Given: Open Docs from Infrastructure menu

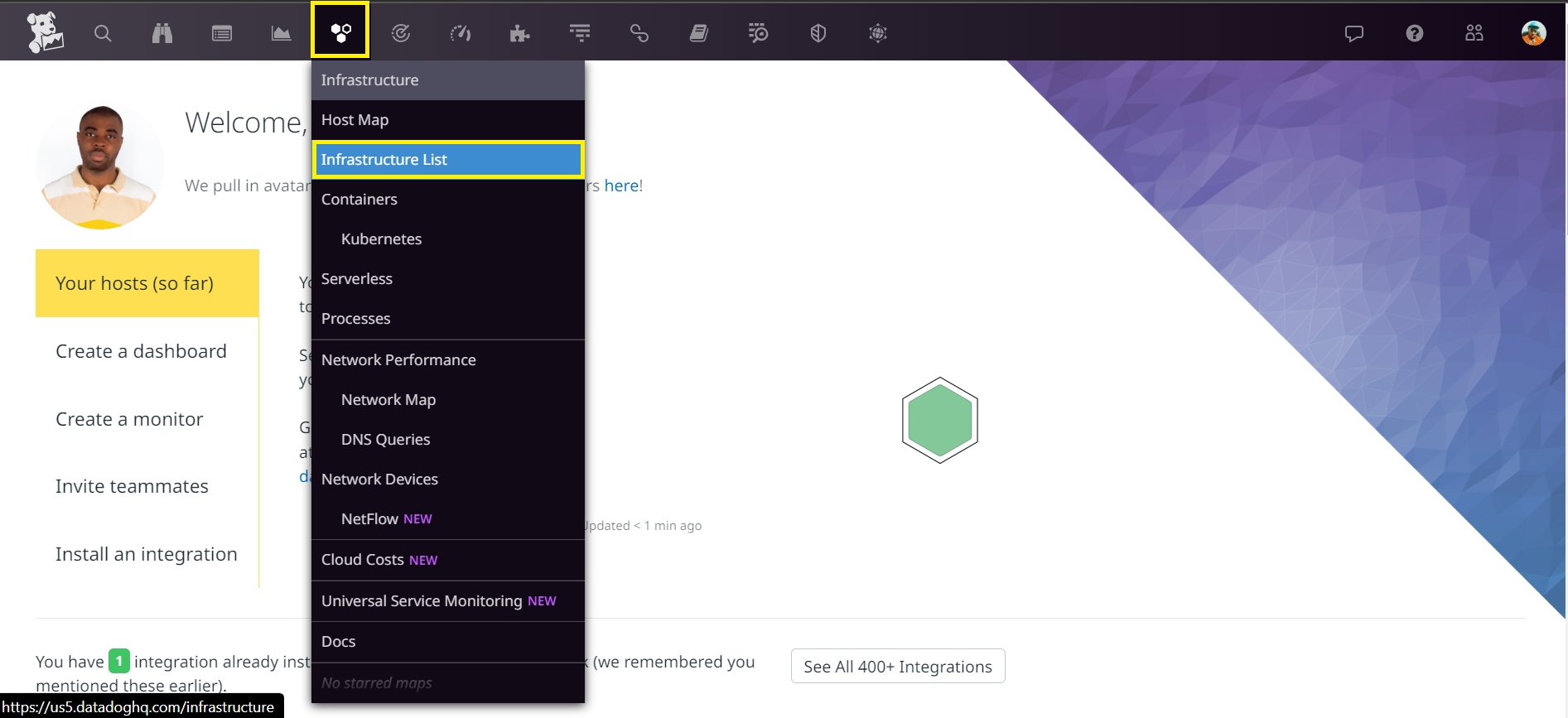Looking at the screenshot, I should 448,642.
